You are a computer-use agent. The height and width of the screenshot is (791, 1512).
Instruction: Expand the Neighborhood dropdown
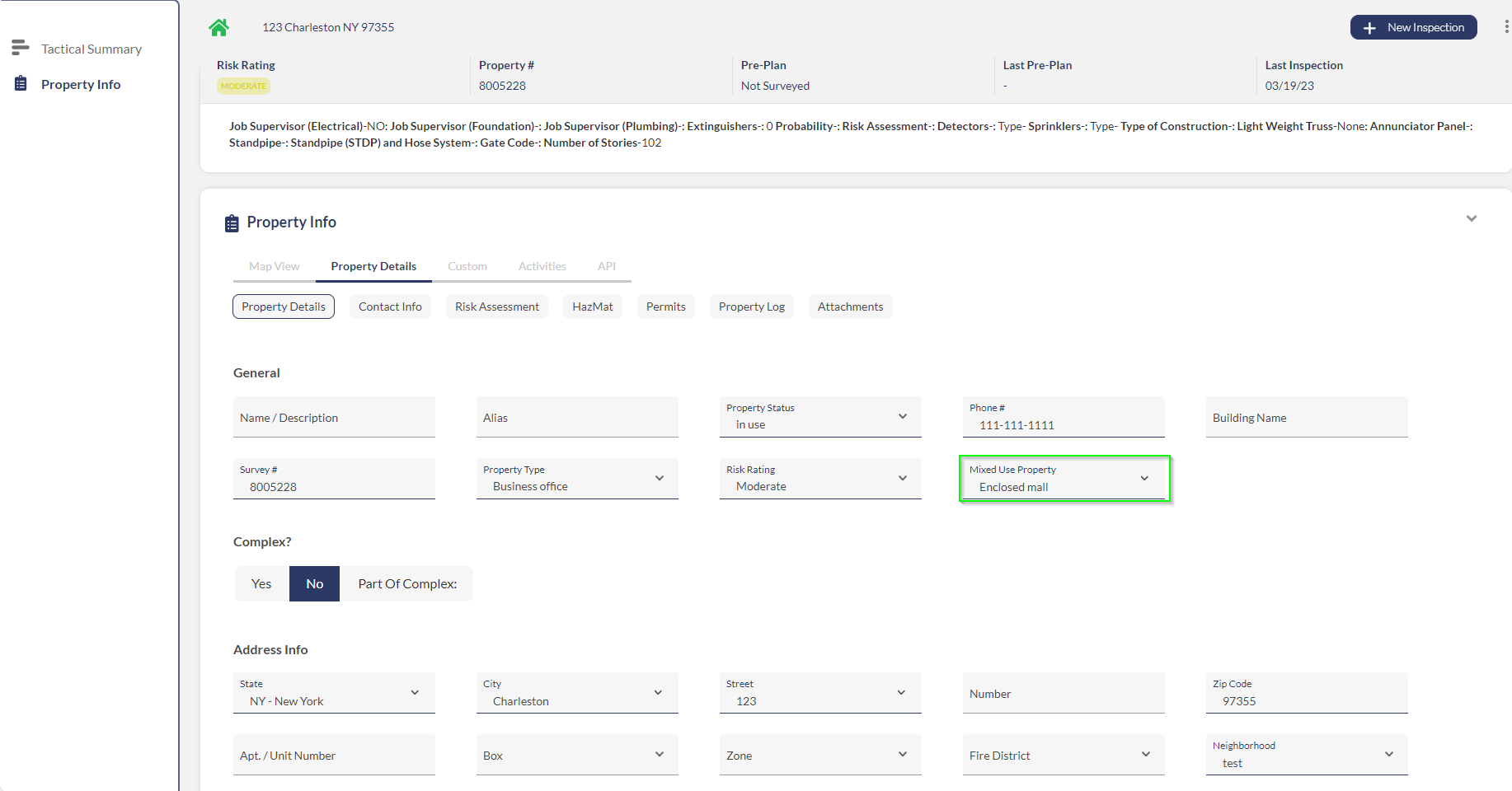click(x=1306, y=755)
